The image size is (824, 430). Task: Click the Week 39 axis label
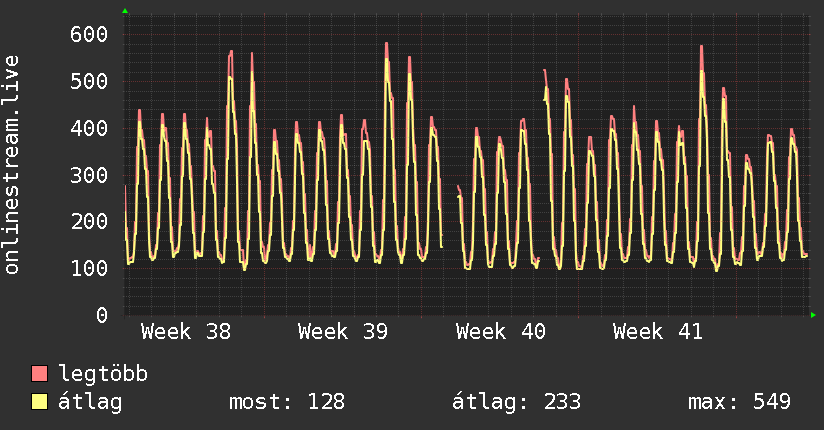point(343,332)
